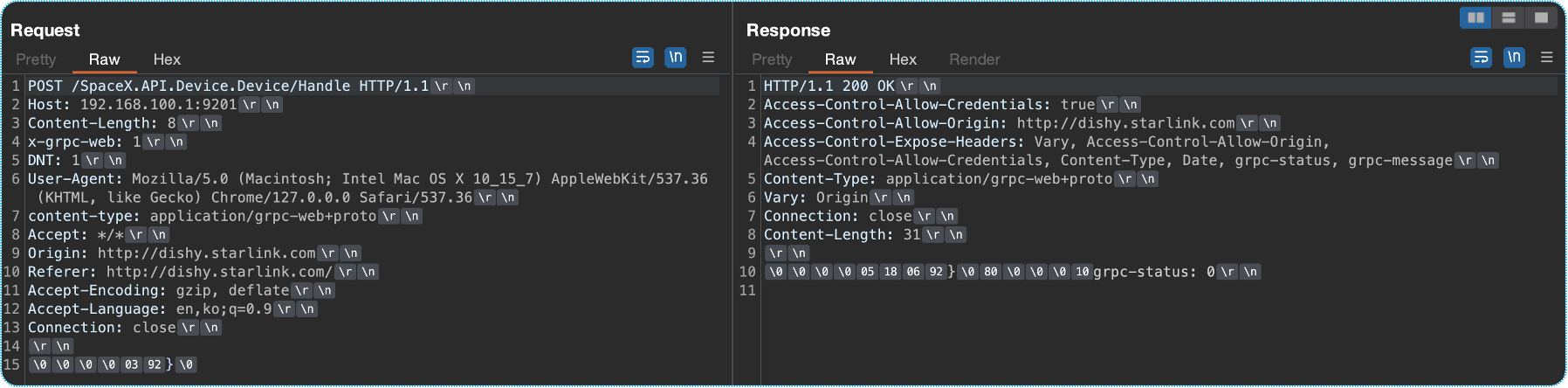This screenshot has width=1568, height=388.
Task: Toggle word wrap in Response panel
Action: coord(1481,58)
